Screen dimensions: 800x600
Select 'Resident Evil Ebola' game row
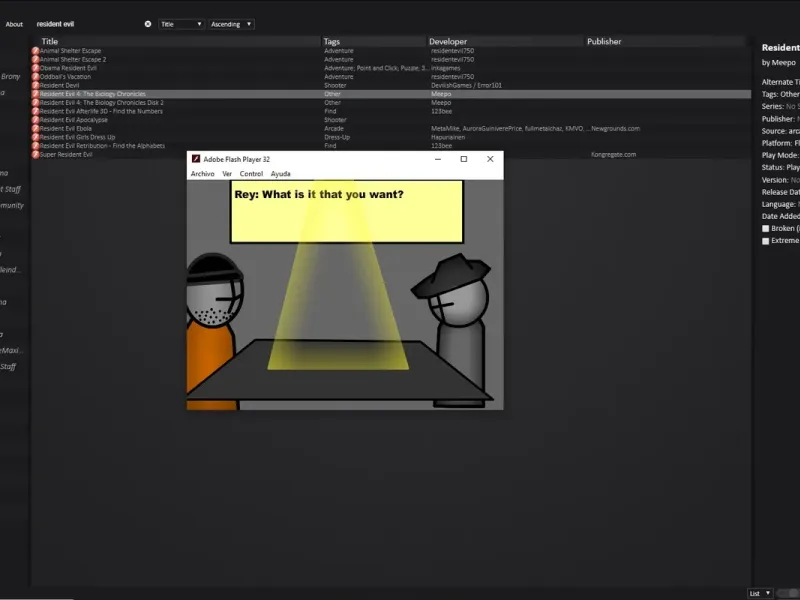[x=391, y=129]
